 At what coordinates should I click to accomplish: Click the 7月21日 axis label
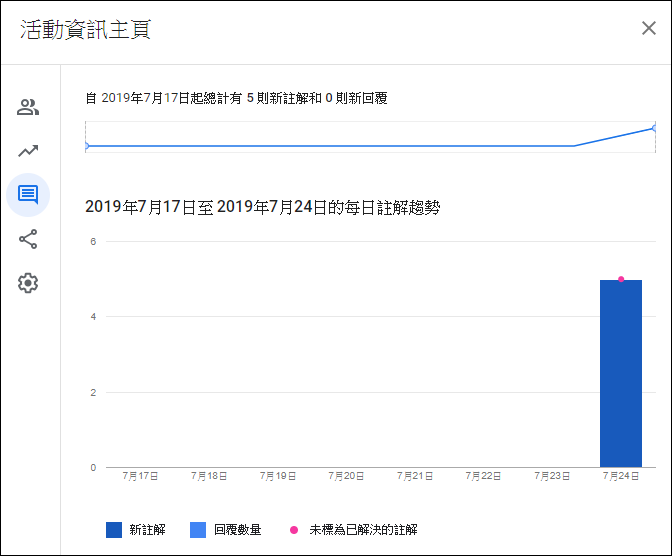coord(415,476)
